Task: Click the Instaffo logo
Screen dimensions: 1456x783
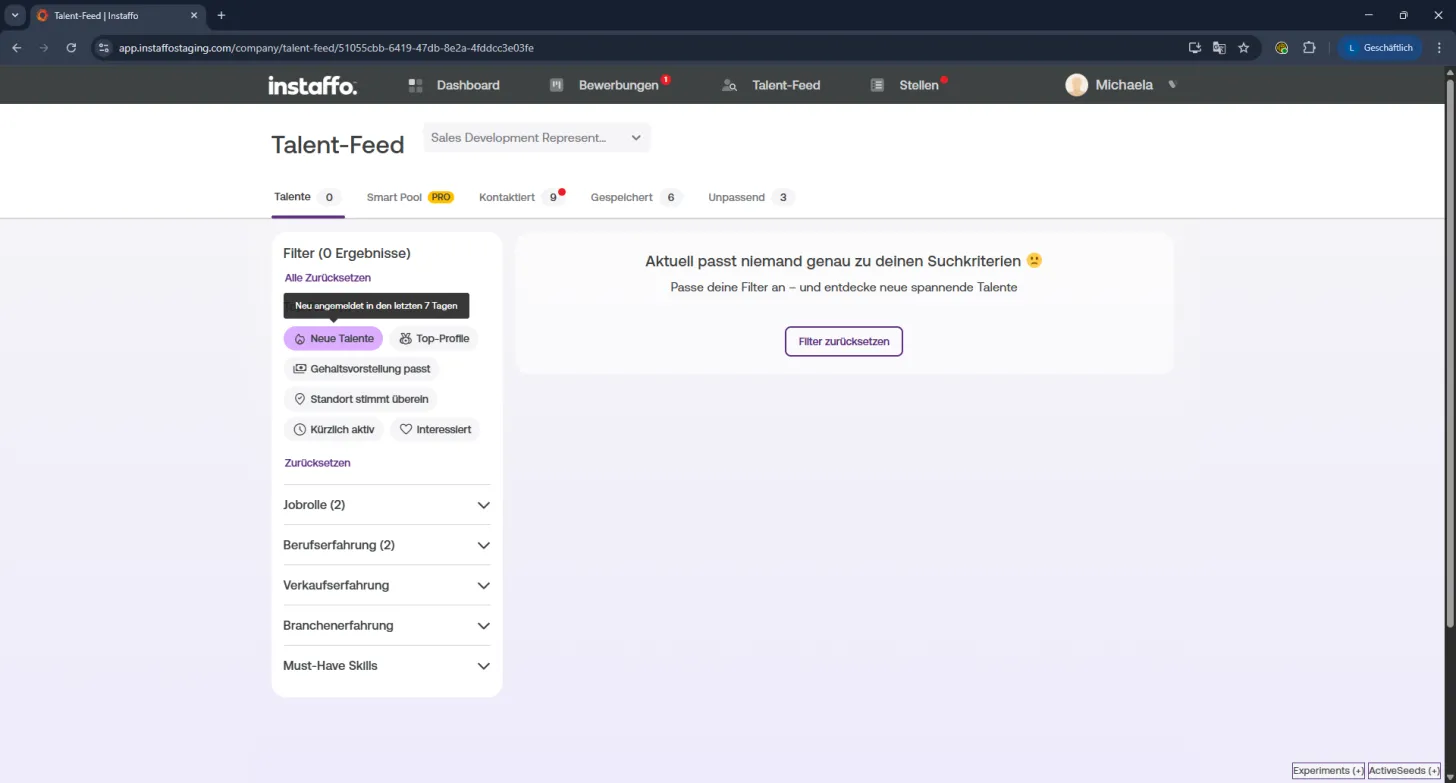Action: tap(312, 86)
